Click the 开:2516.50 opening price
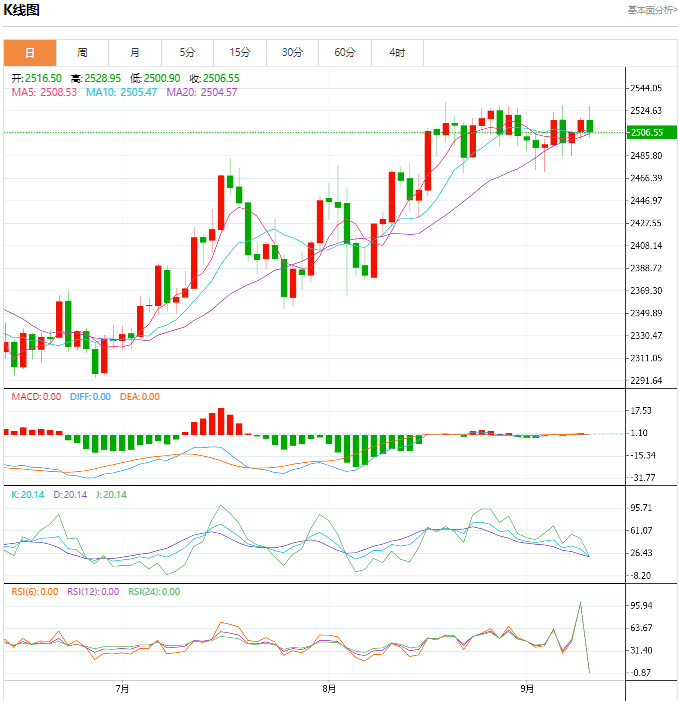 pyautogui.click(x=36, y=78)
